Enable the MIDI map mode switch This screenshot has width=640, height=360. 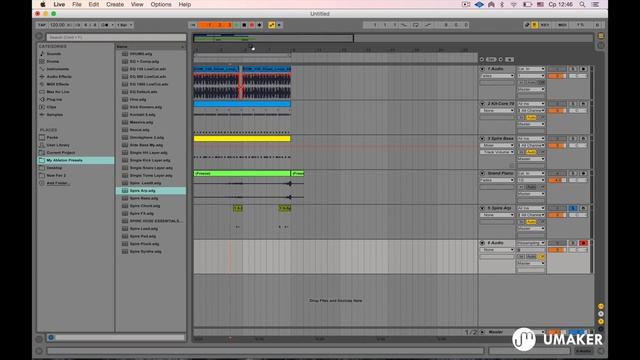pyautogui.click(x=562, y=25)
